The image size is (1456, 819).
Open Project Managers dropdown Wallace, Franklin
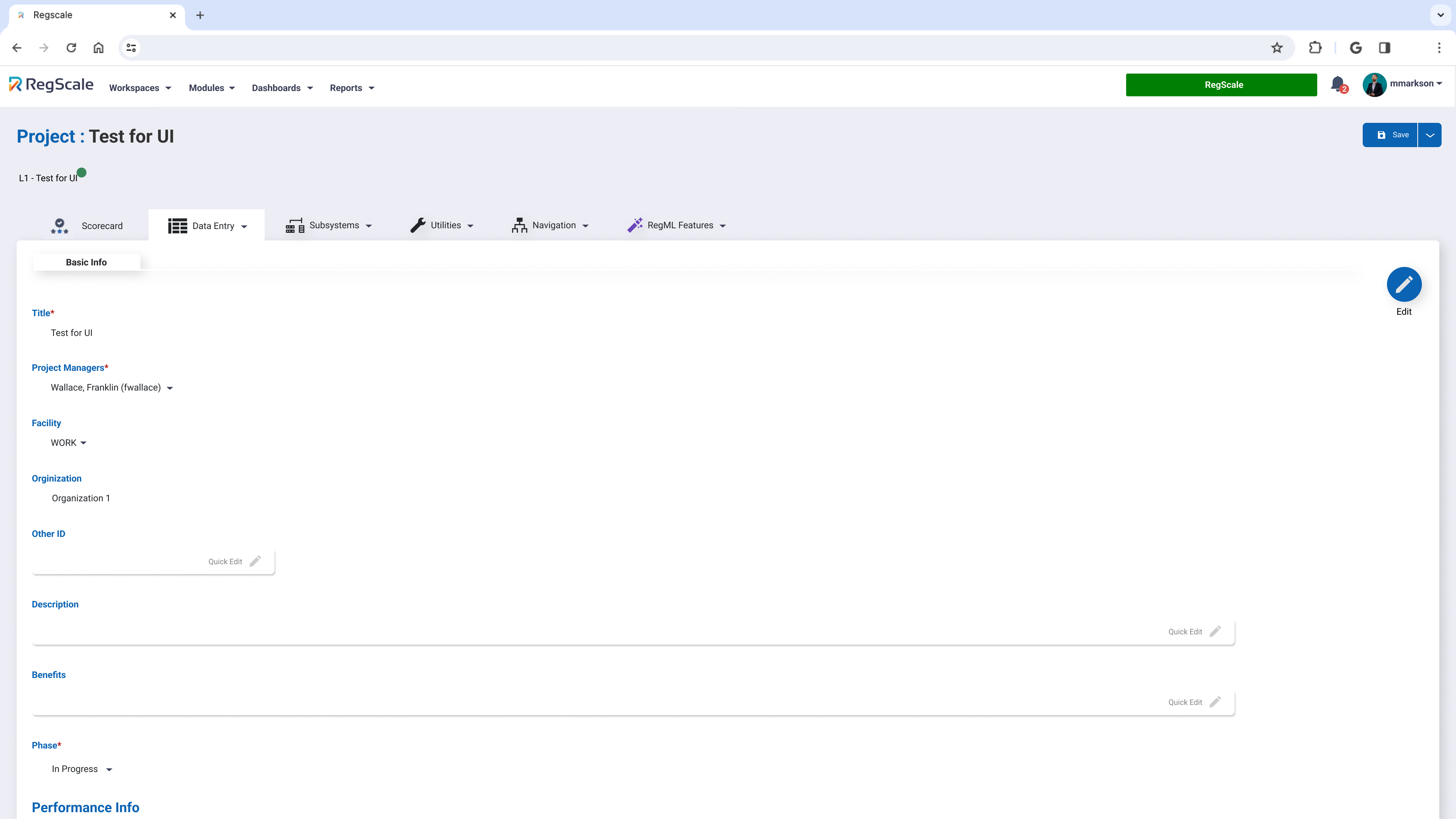(111, 388)
